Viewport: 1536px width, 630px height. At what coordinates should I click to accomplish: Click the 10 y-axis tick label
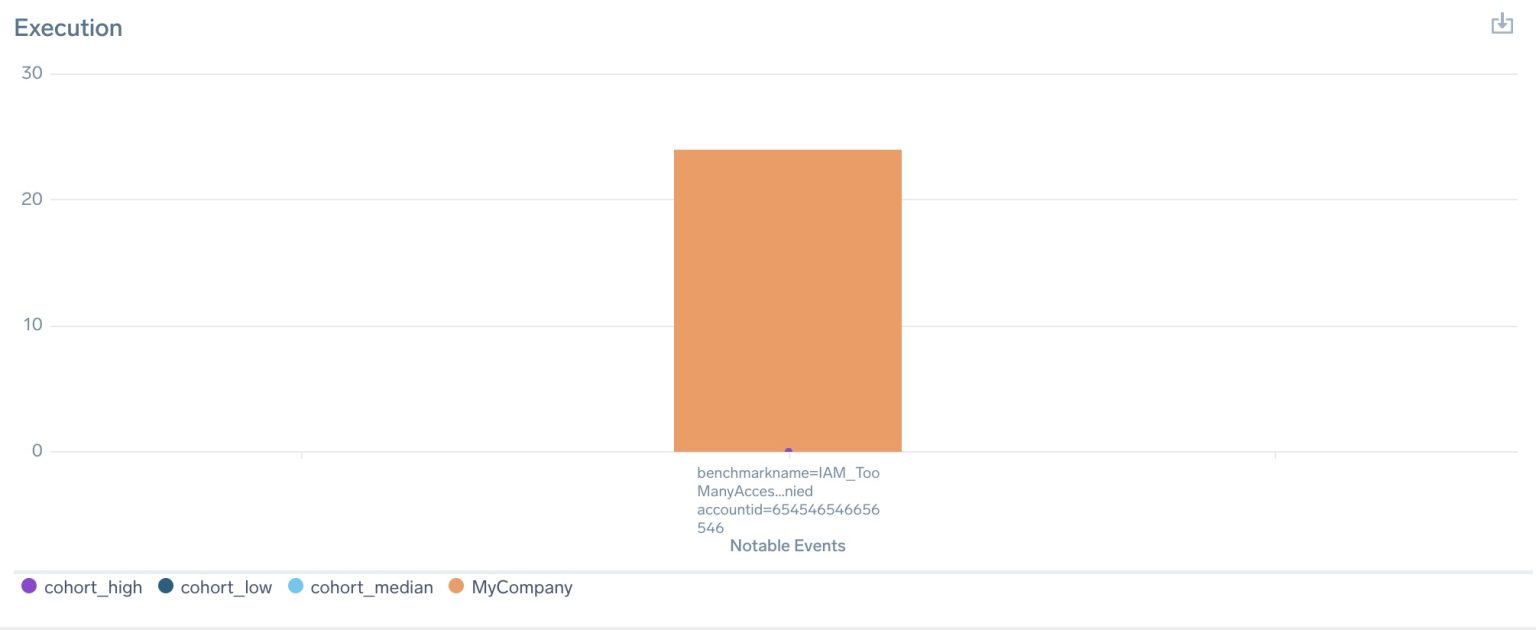point(33,325)
